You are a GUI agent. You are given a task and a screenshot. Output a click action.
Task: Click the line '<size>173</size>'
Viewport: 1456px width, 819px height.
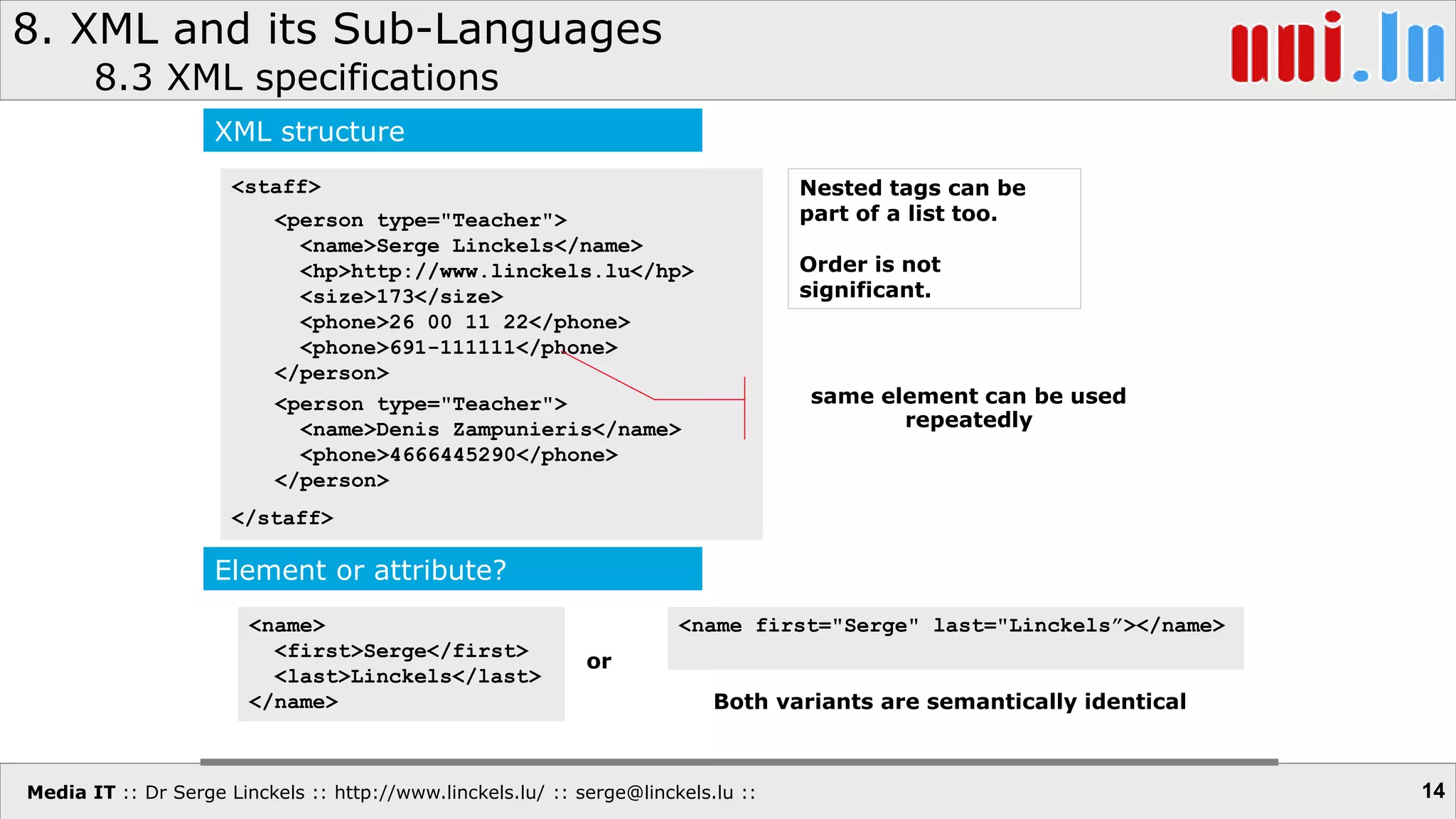[x=401, y=296]
